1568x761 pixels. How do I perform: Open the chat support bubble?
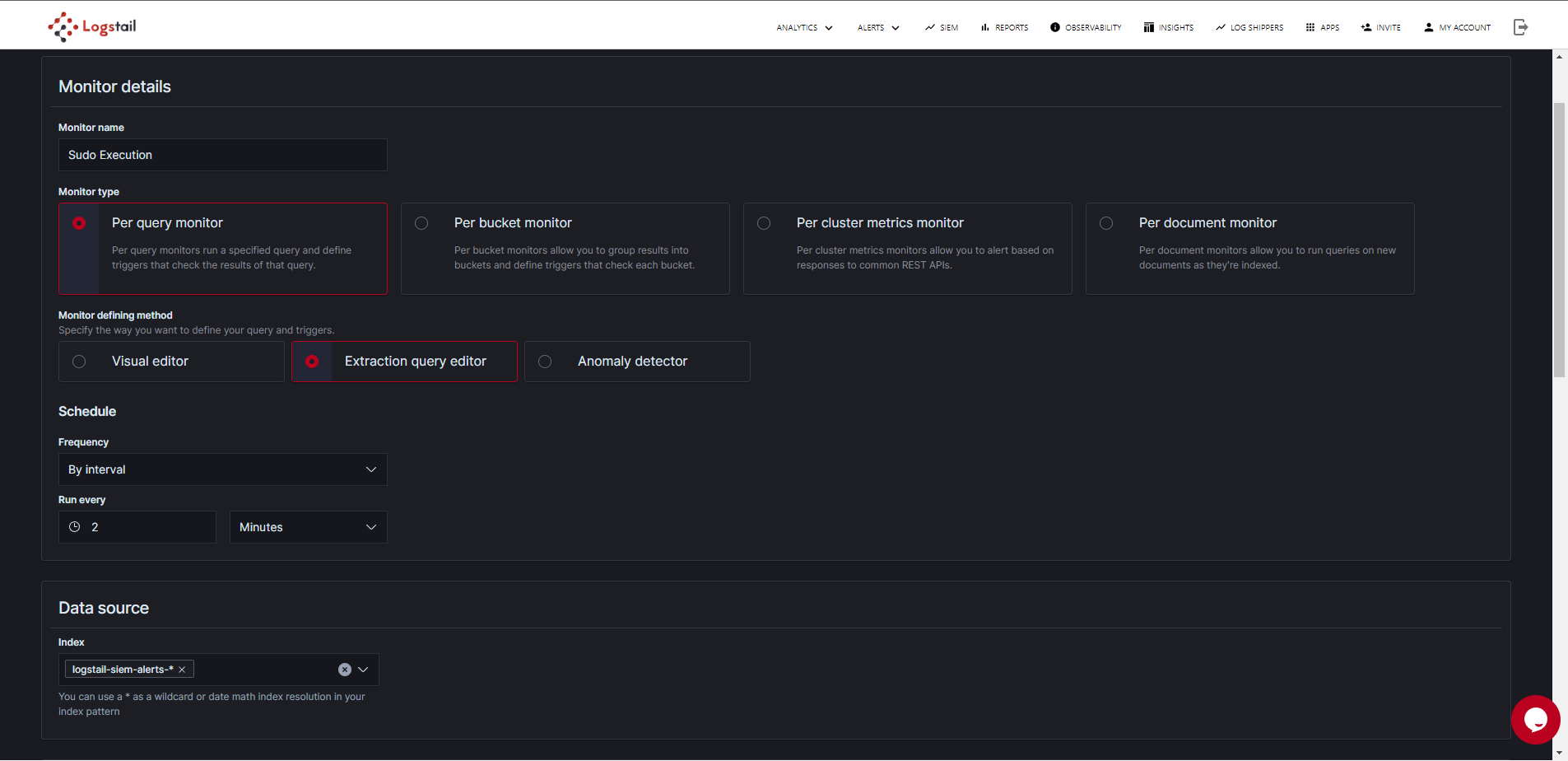point(1535,720)
